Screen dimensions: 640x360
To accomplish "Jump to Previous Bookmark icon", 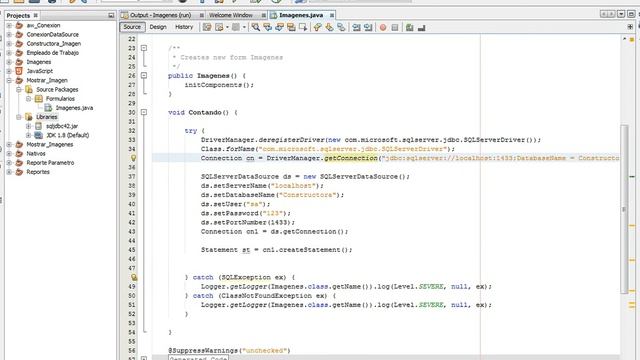I will [317, 27].
